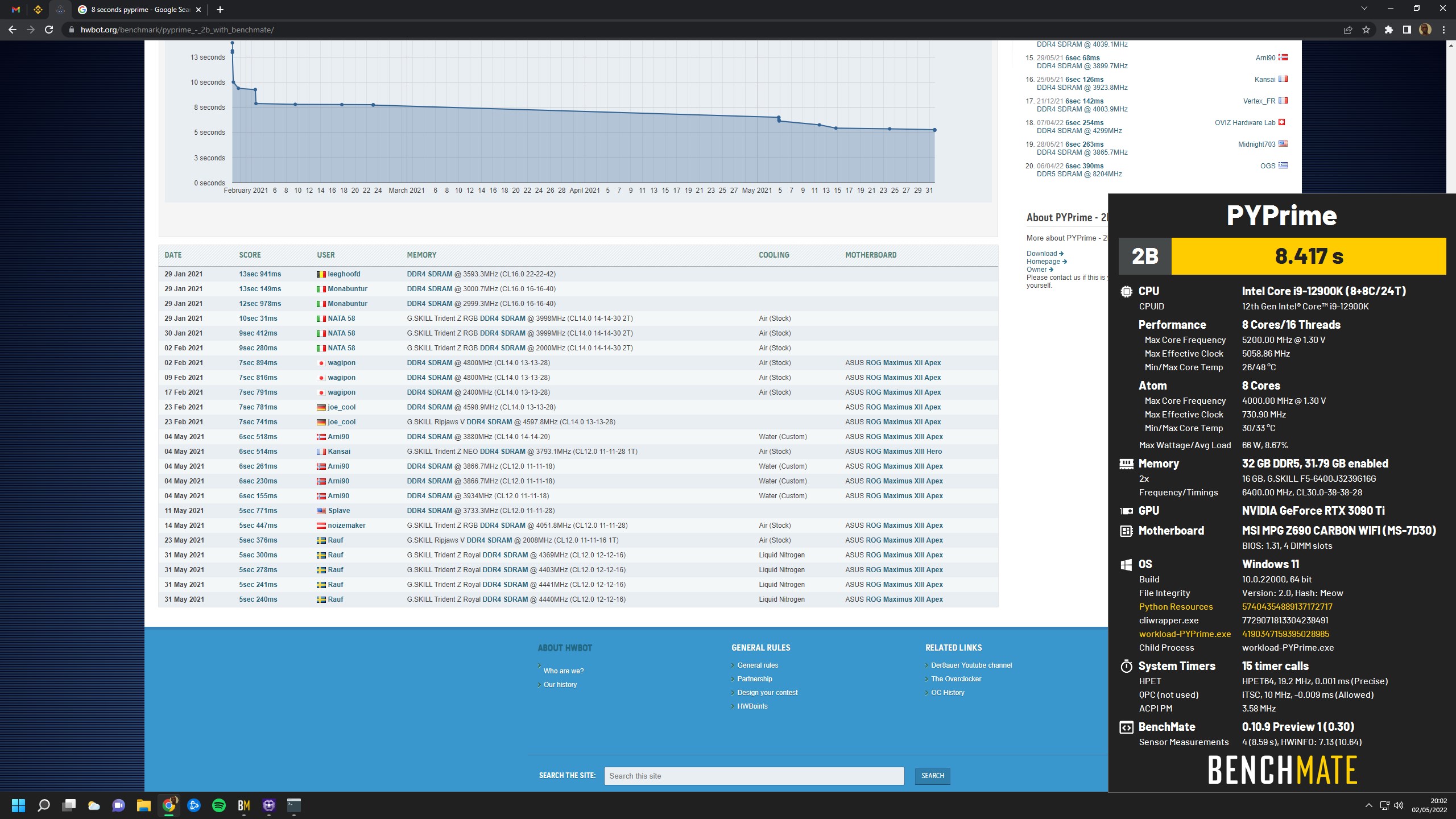Open Task View on the taskbar

[x=69, y=805]
